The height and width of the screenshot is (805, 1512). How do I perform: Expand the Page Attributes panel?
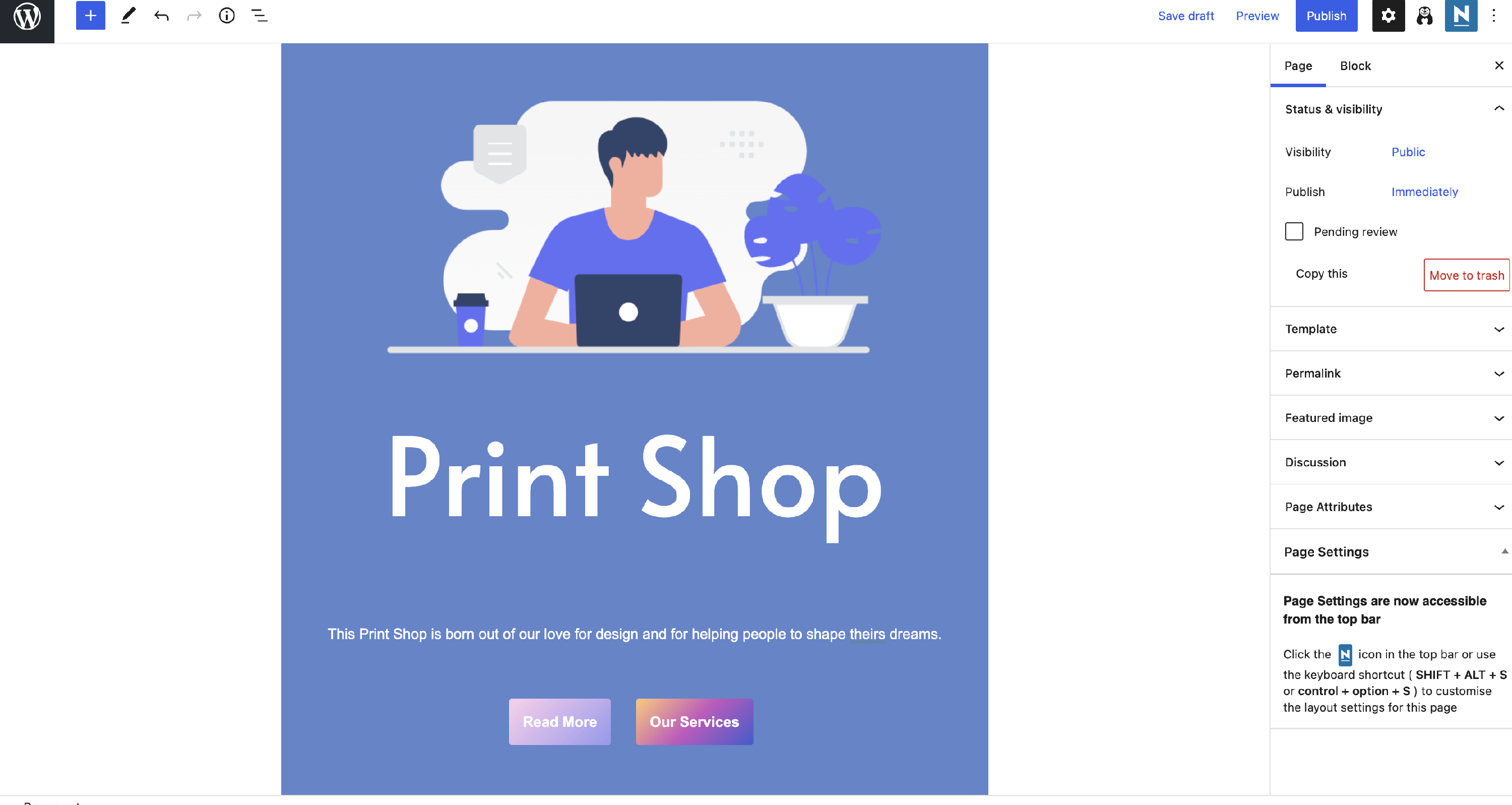point(1391,507)
